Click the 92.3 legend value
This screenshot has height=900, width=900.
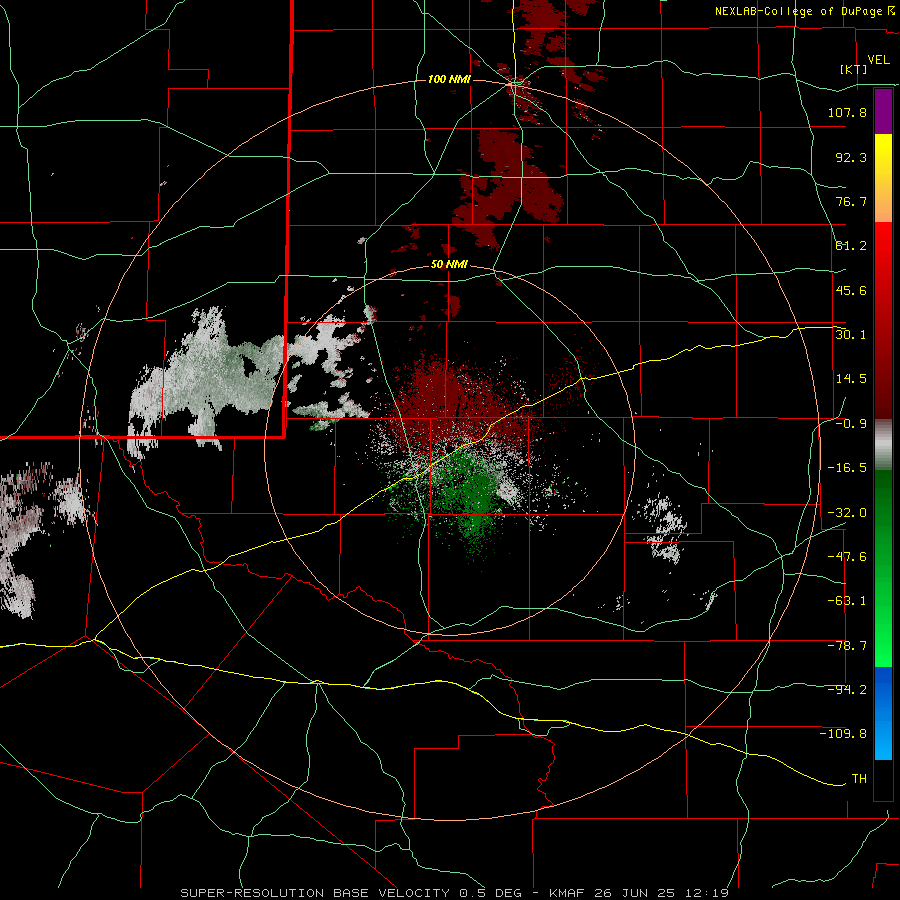click(x=851, y=157)
